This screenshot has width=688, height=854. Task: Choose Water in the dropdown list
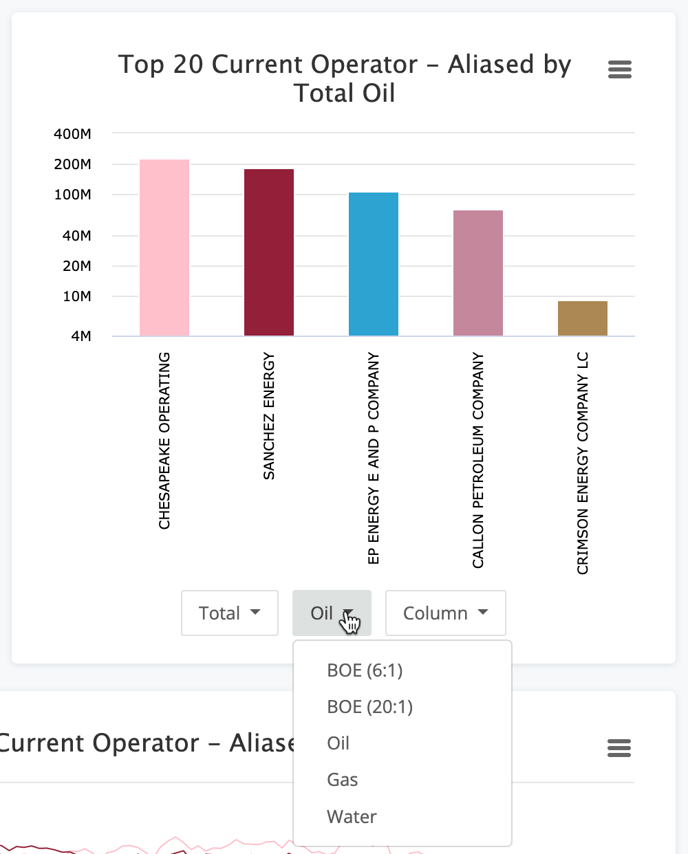click(351, 816)
